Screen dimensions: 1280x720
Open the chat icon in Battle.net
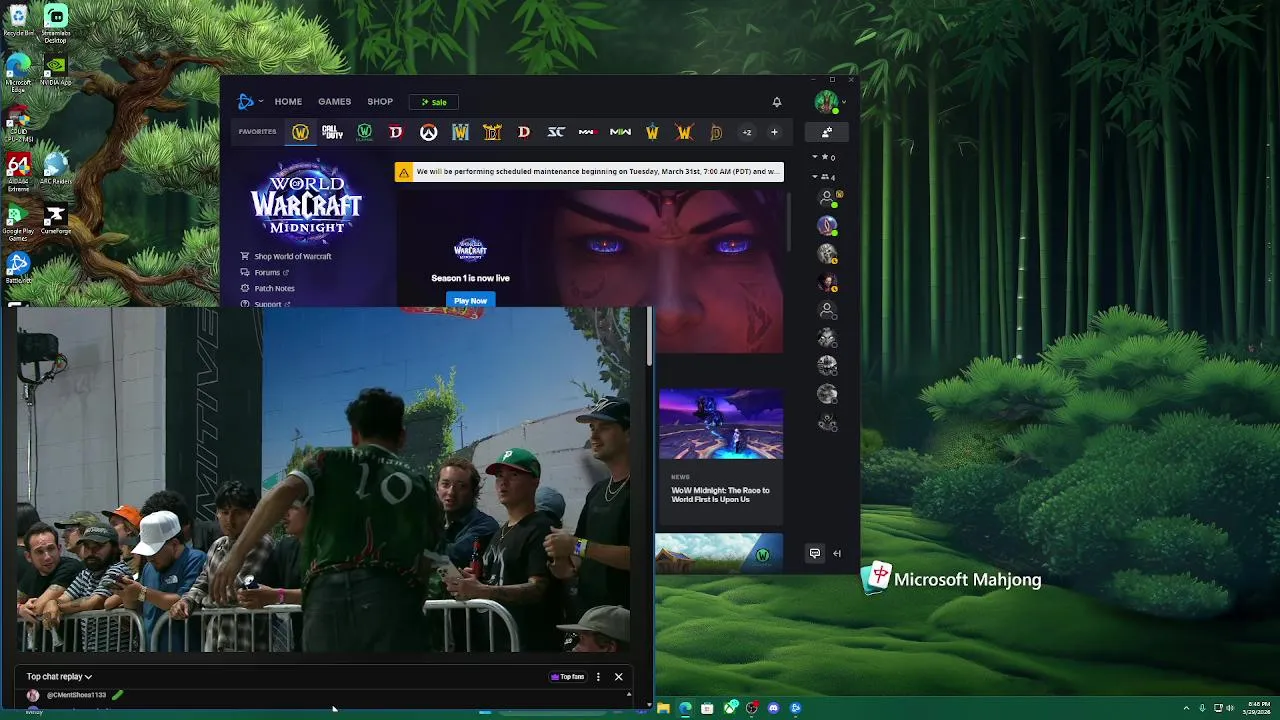[815, 553]
